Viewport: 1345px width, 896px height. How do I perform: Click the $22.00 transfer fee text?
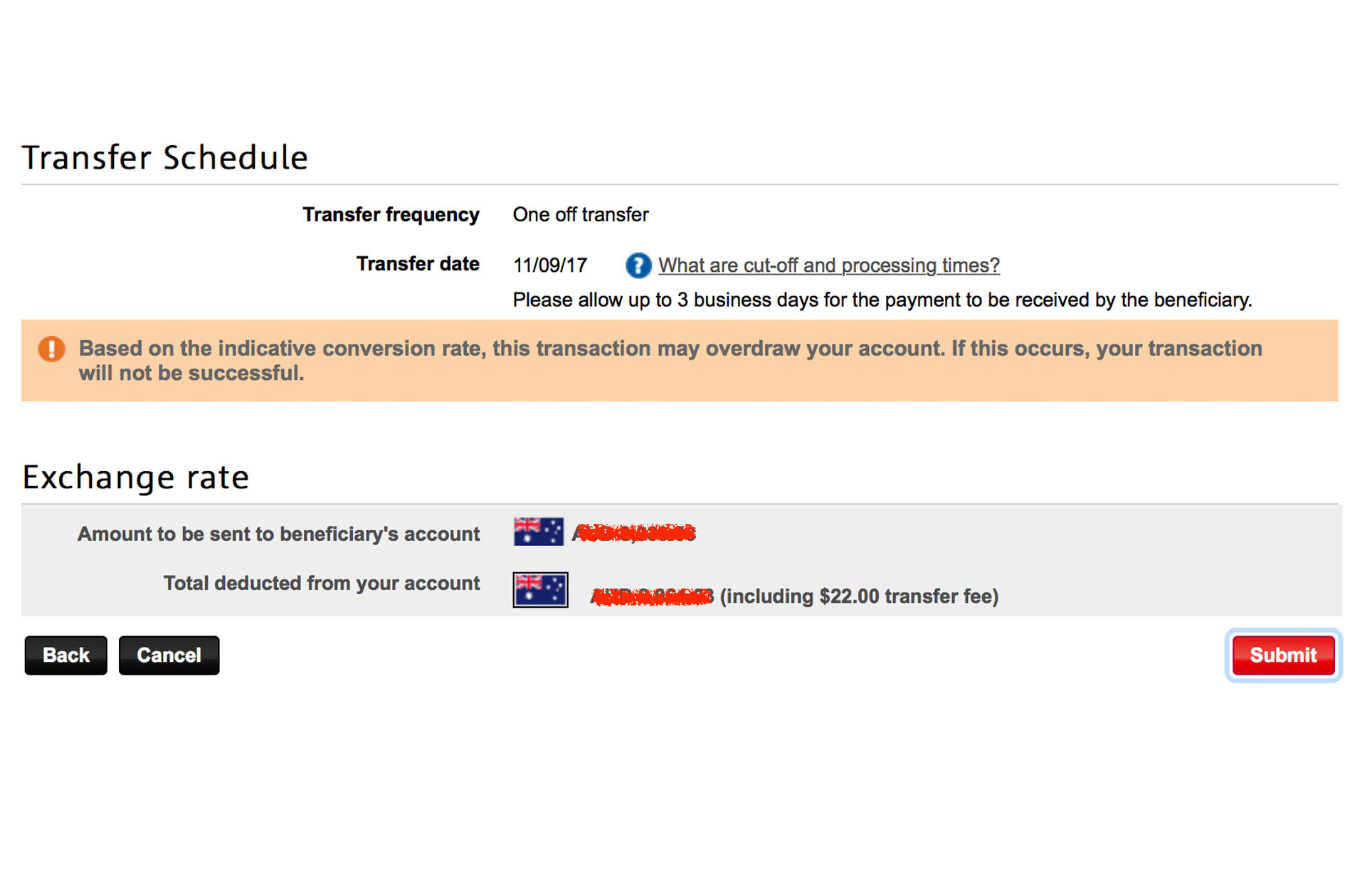859,596
